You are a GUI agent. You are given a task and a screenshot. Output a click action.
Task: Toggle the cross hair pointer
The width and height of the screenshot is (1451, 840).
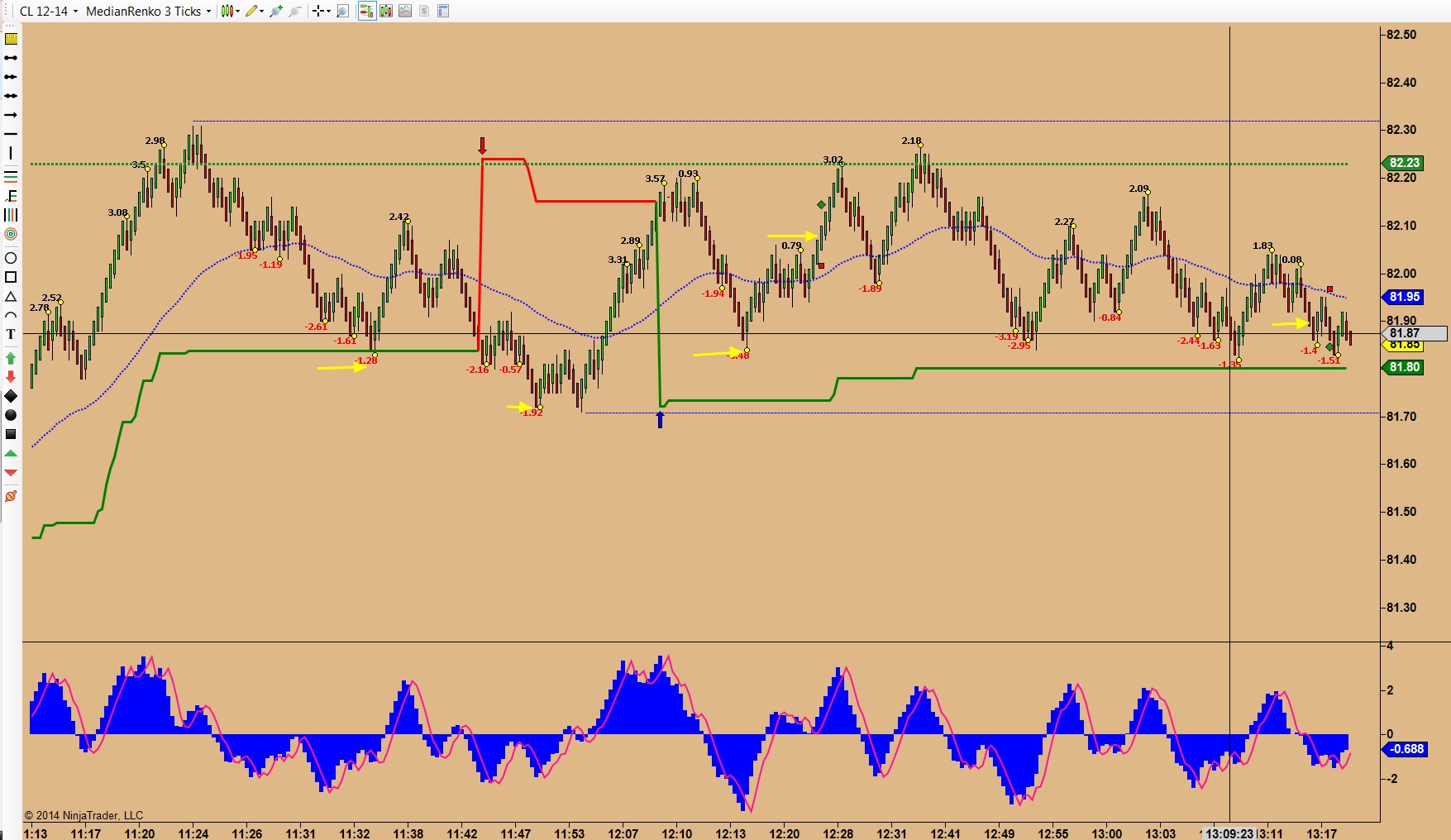tap(318, 11)
